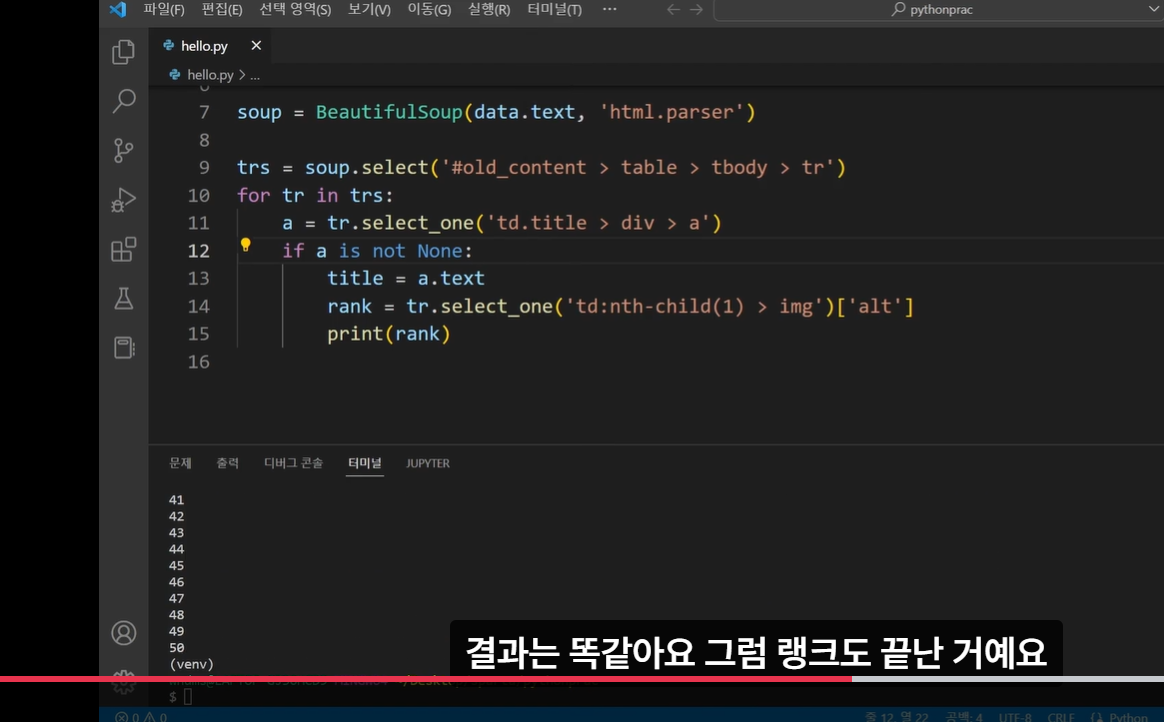
Task: Switch to the 문제 panel tab
Action: pyautogui.click(x=180, y=463)
